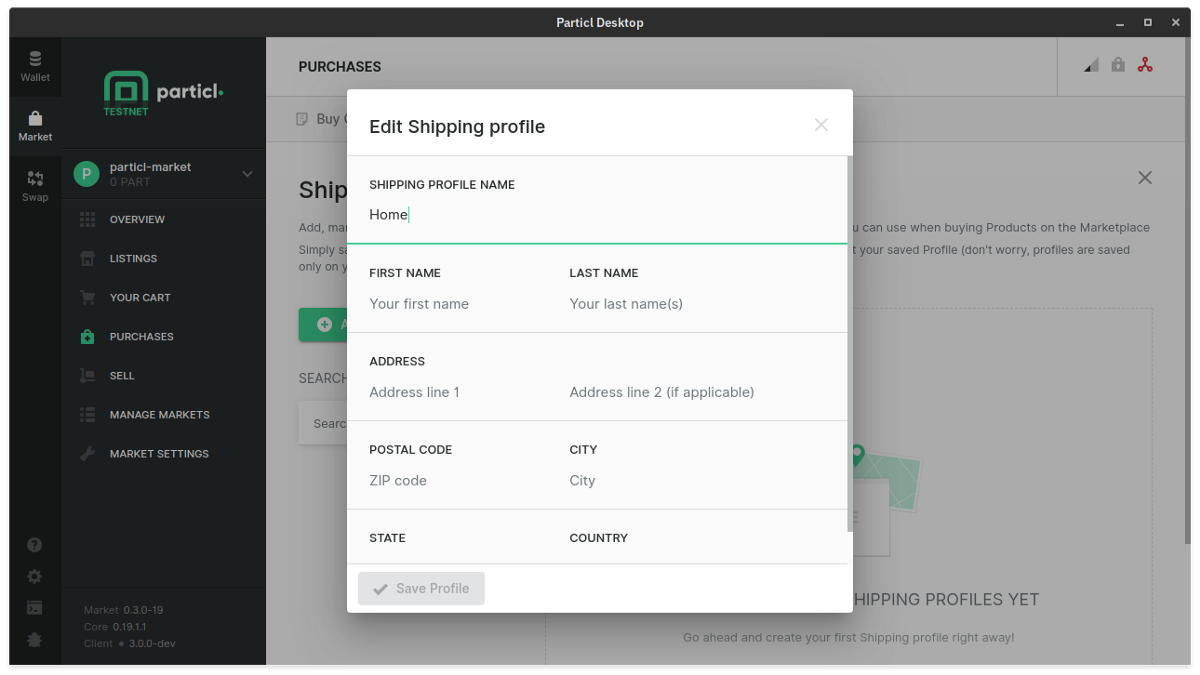
Task: Open the Market section
Action: click(35, 127)
